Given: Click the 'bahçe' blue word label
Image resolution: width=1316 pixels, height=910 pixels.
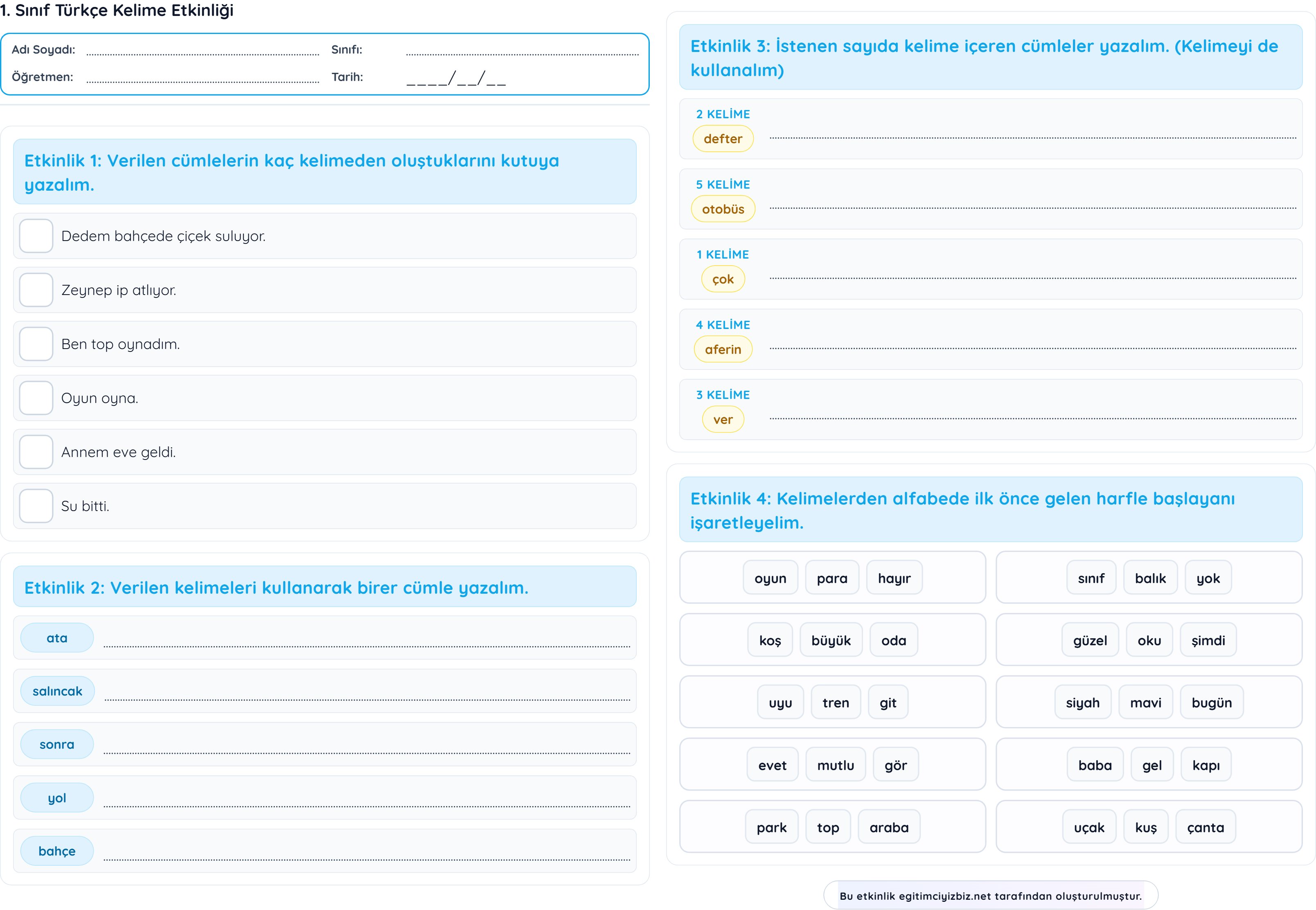Looking at the screenshot, I should point(56,851).
